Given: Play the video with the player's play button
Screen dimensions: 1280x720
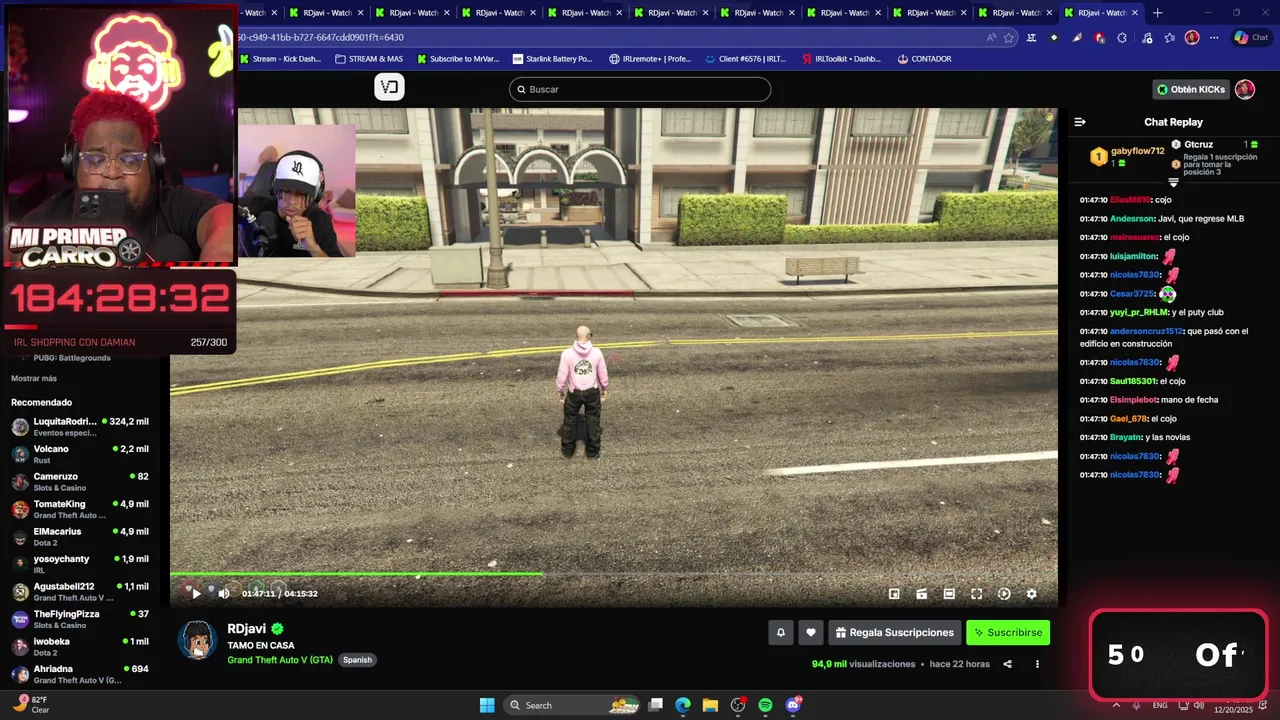Looking at the screenshot, I should tap(196, 594).
